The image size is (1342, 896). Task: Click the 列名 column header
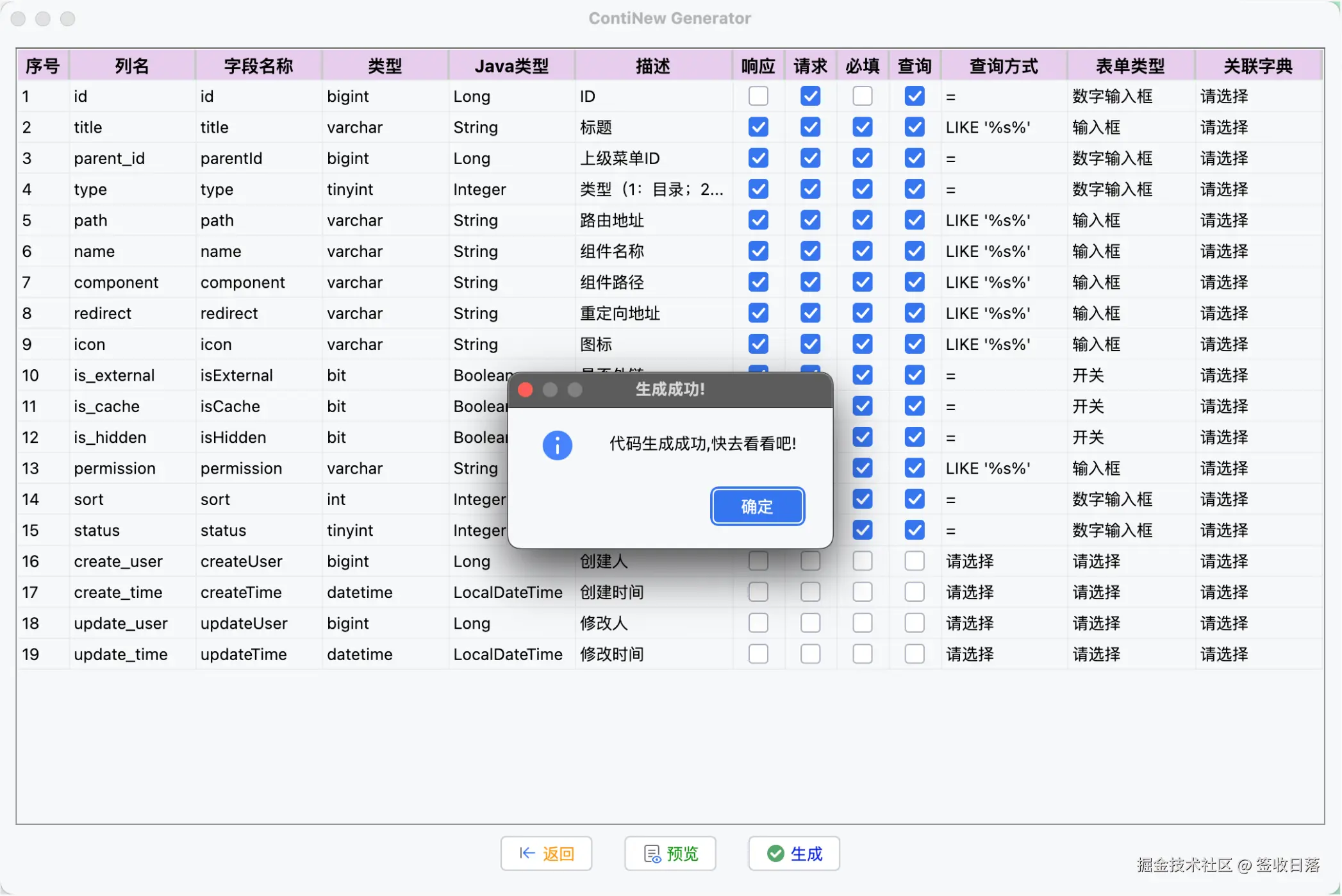pyautogui.click(x=132, y=66)
